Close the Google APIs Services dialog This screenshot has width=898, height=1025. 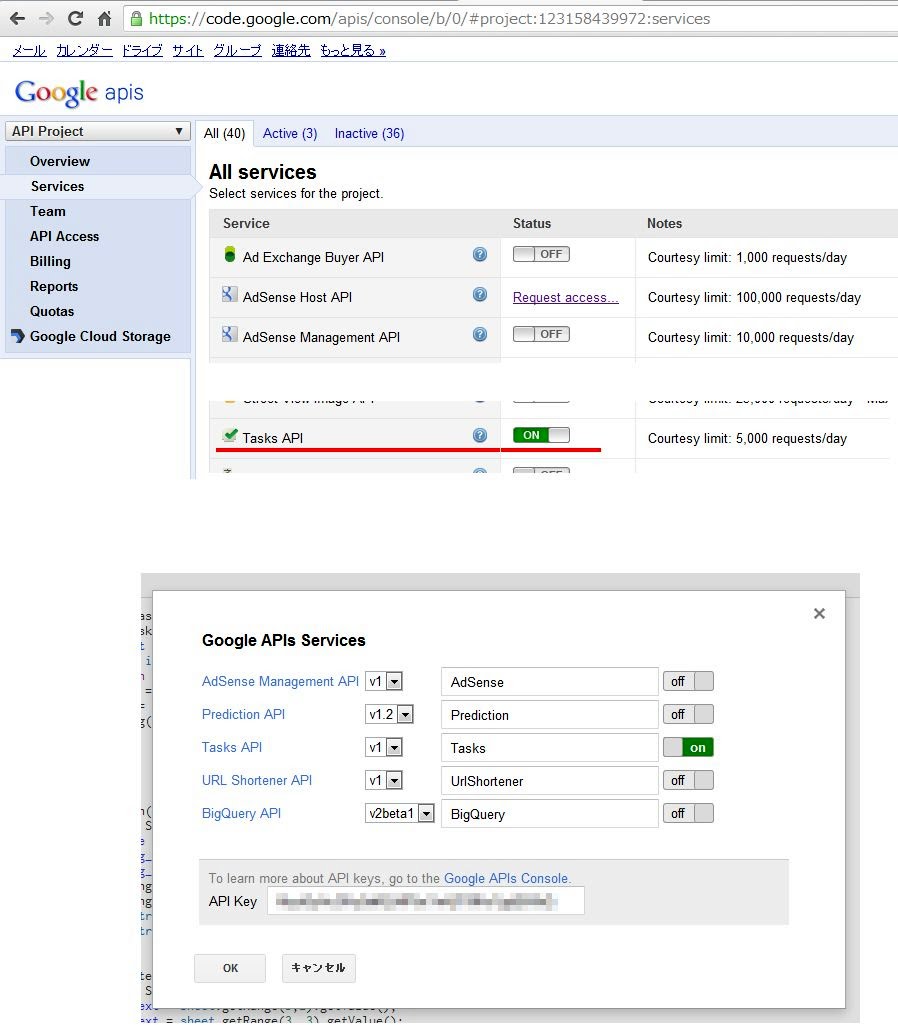819,613
